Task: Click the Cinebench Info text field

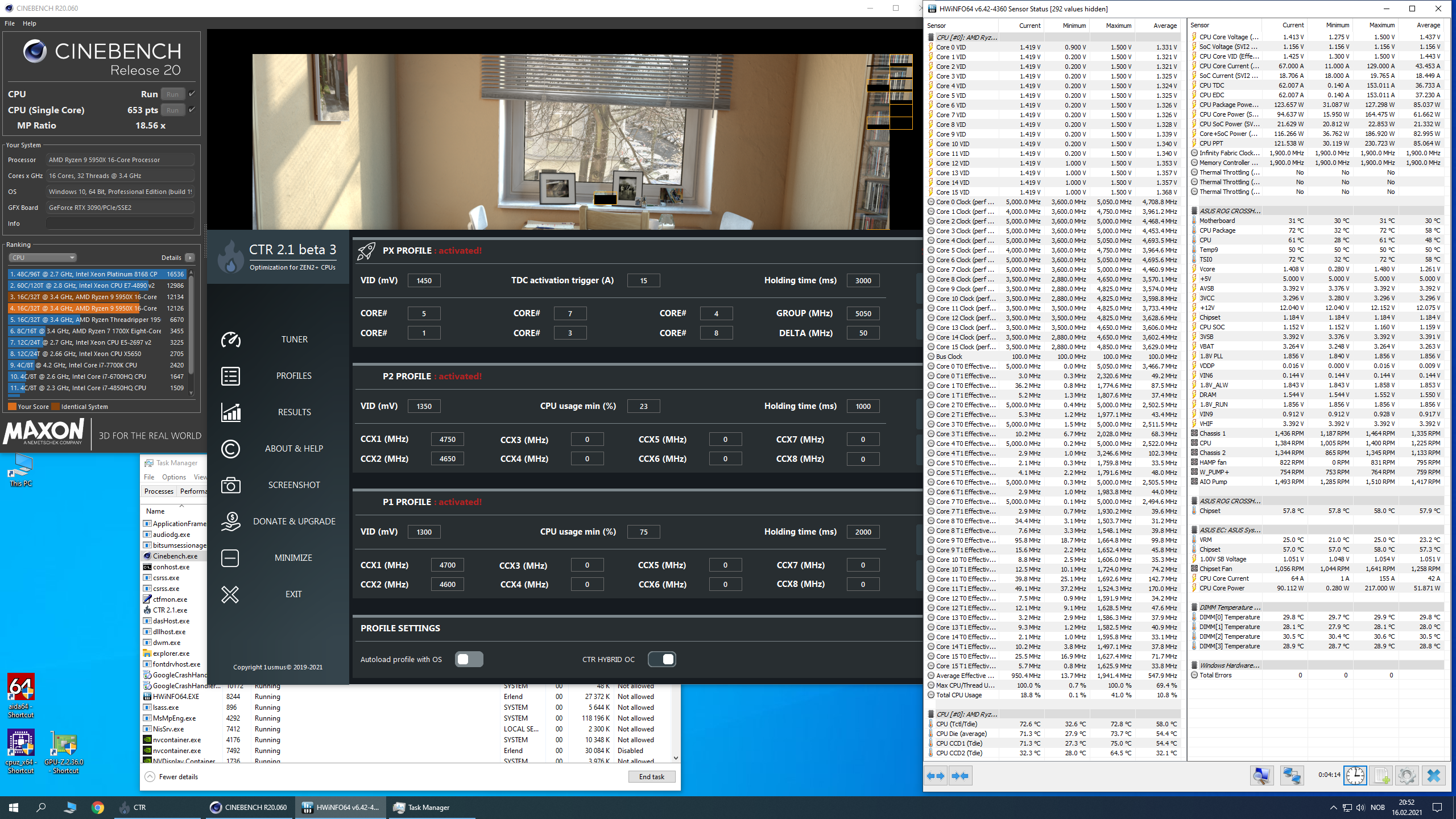Action: pos(120,224)
